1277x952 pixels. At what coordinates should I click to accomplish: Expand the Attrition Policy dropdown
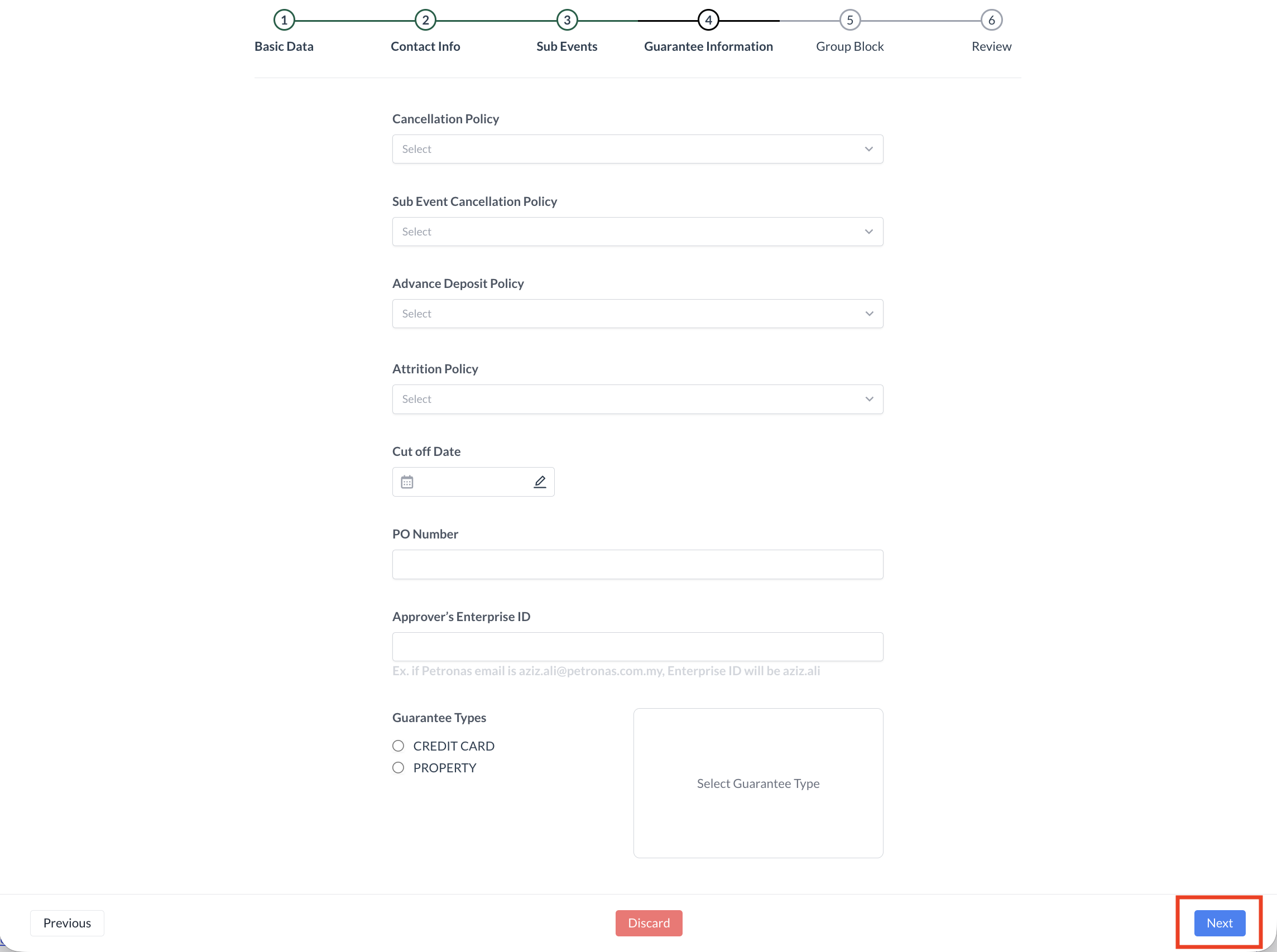[x=637, y=399]
